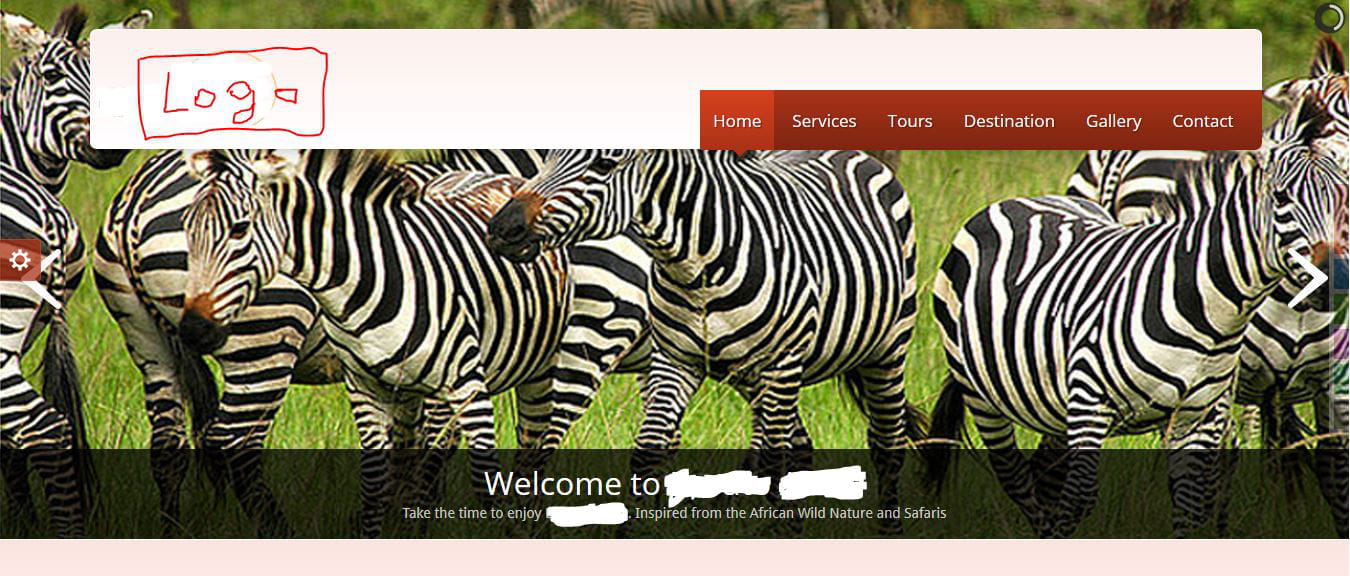Open the Services menu item
This screenshot has width=1350, height=576.
(x=824, y=121)
